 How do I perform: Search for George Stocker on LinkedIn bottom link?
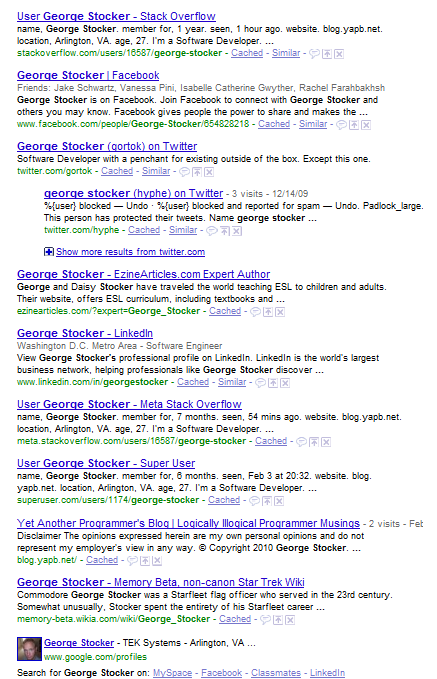coord(327,673)
